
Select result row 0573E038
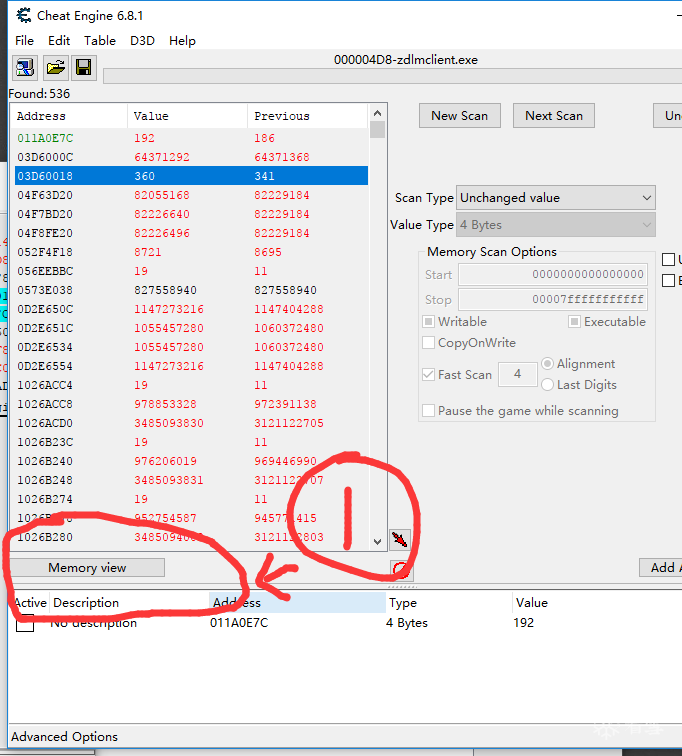click(191, 290)
